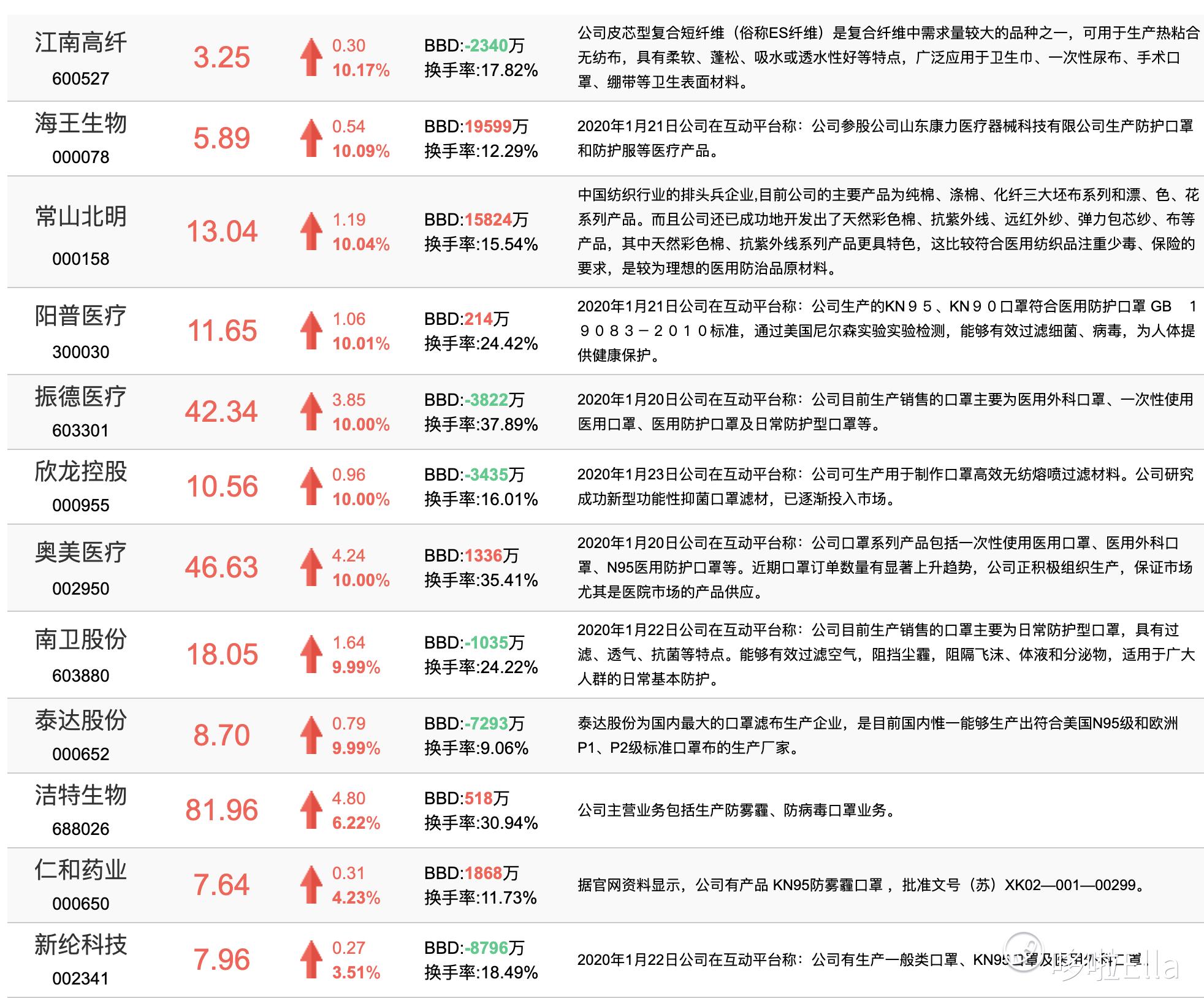Select stock name 常山北明
1204x998 pixels.
[81, 216]
